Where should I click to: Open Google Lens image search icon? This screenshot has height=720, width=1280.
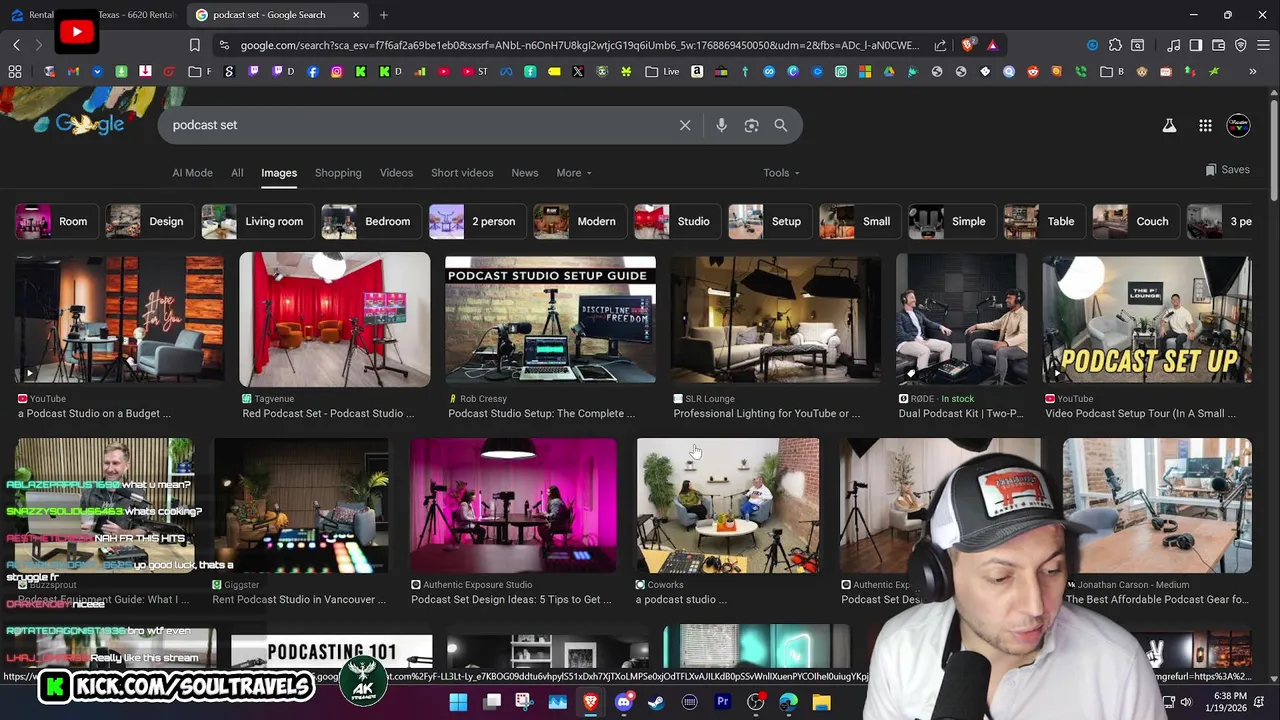(751, 125)
